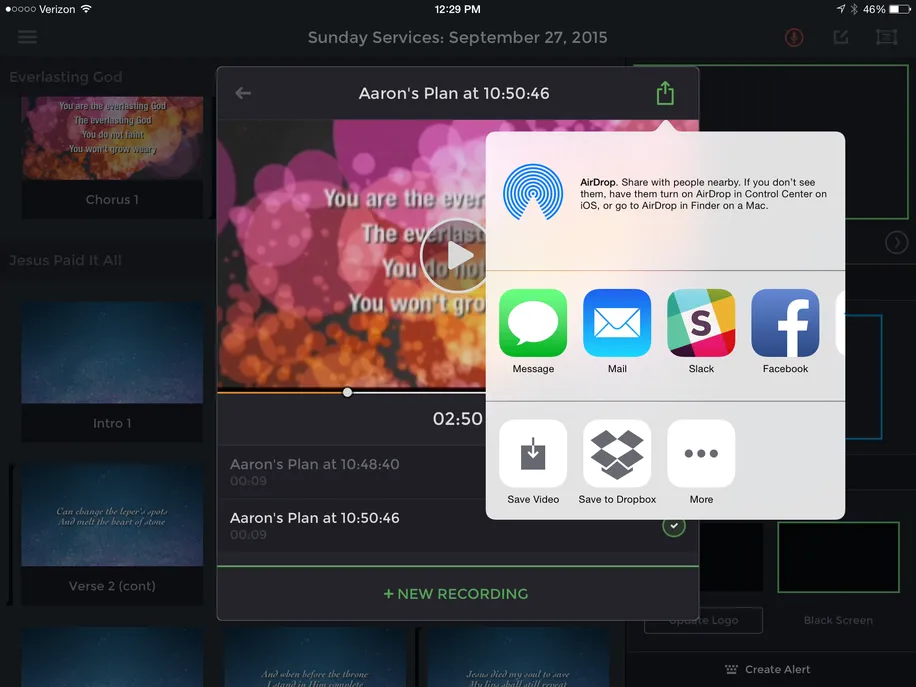The width and height of the screenshot is (916, 687).
Task: Toggle checkmark on 10:50:46 recording
Action: tap(674, 526)
